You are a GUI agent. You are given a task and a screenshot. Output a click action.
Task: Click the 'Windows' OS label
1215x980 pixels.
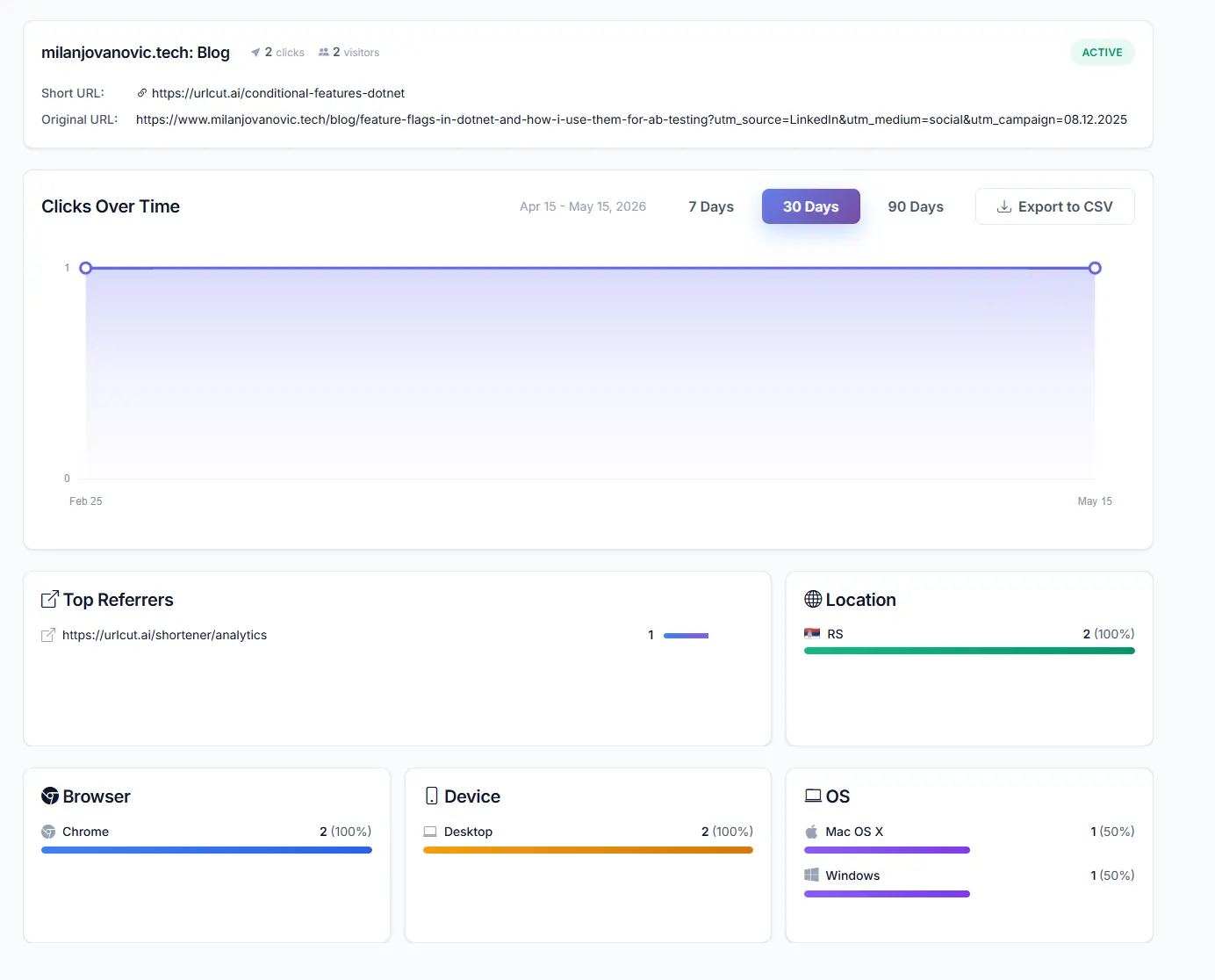pos(852,876)
